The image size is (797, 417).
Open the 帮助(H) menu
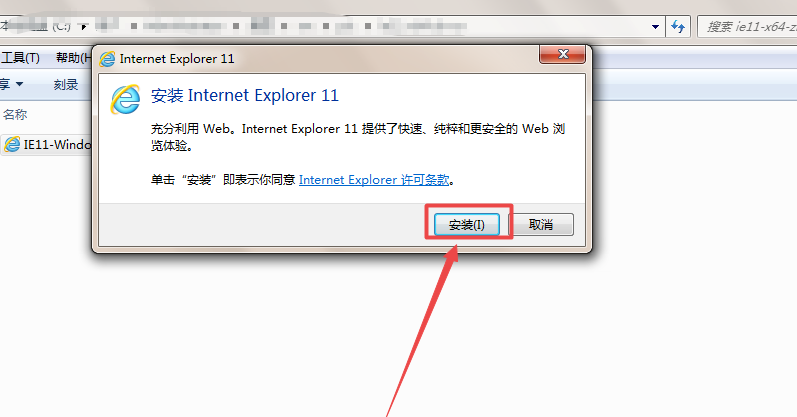(x=73, y=58)
